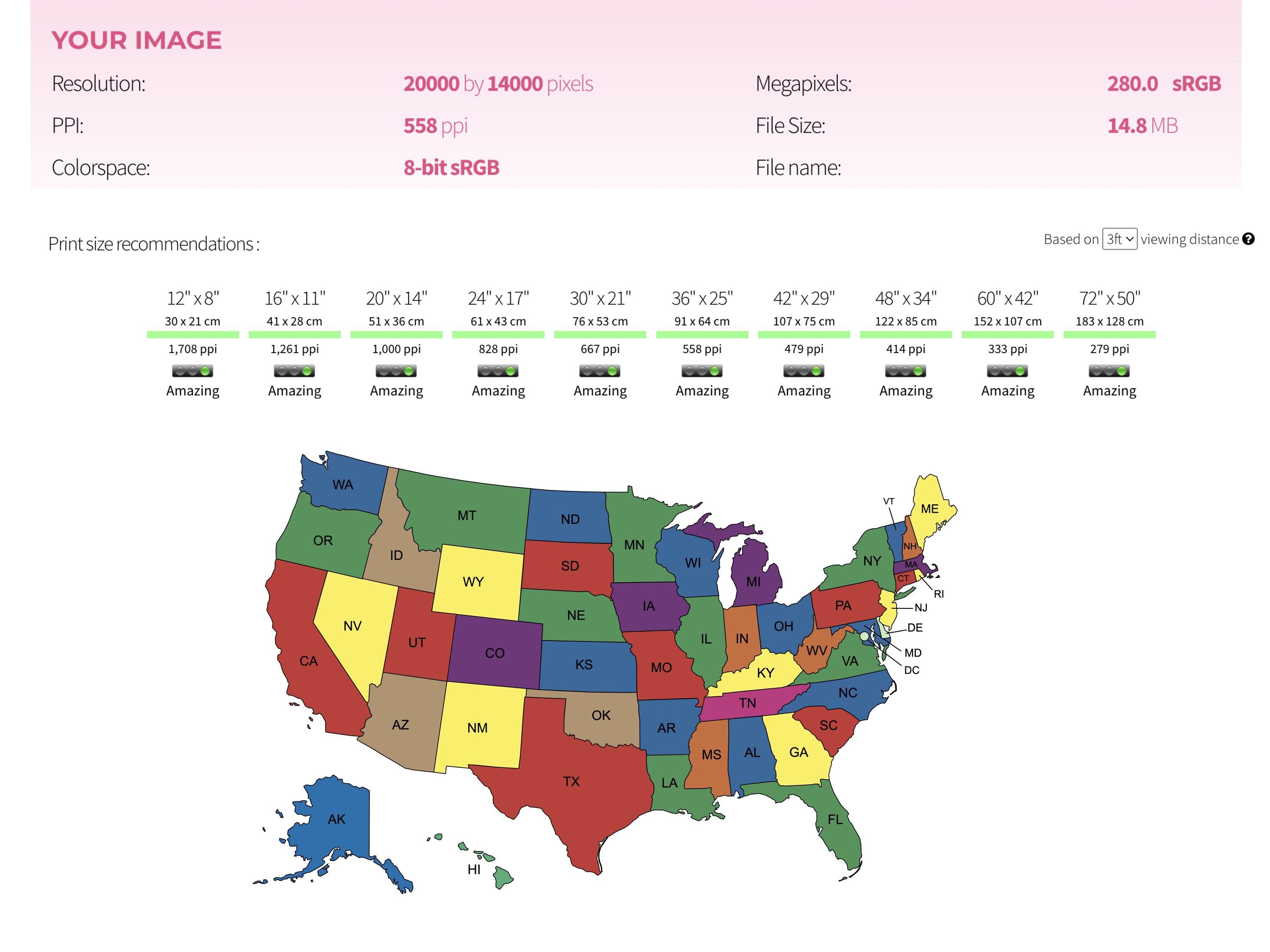Click the YOUR IMAGE heading
Image resolution: width=1270 pixels, height=952 pixels.
point(137,40)
